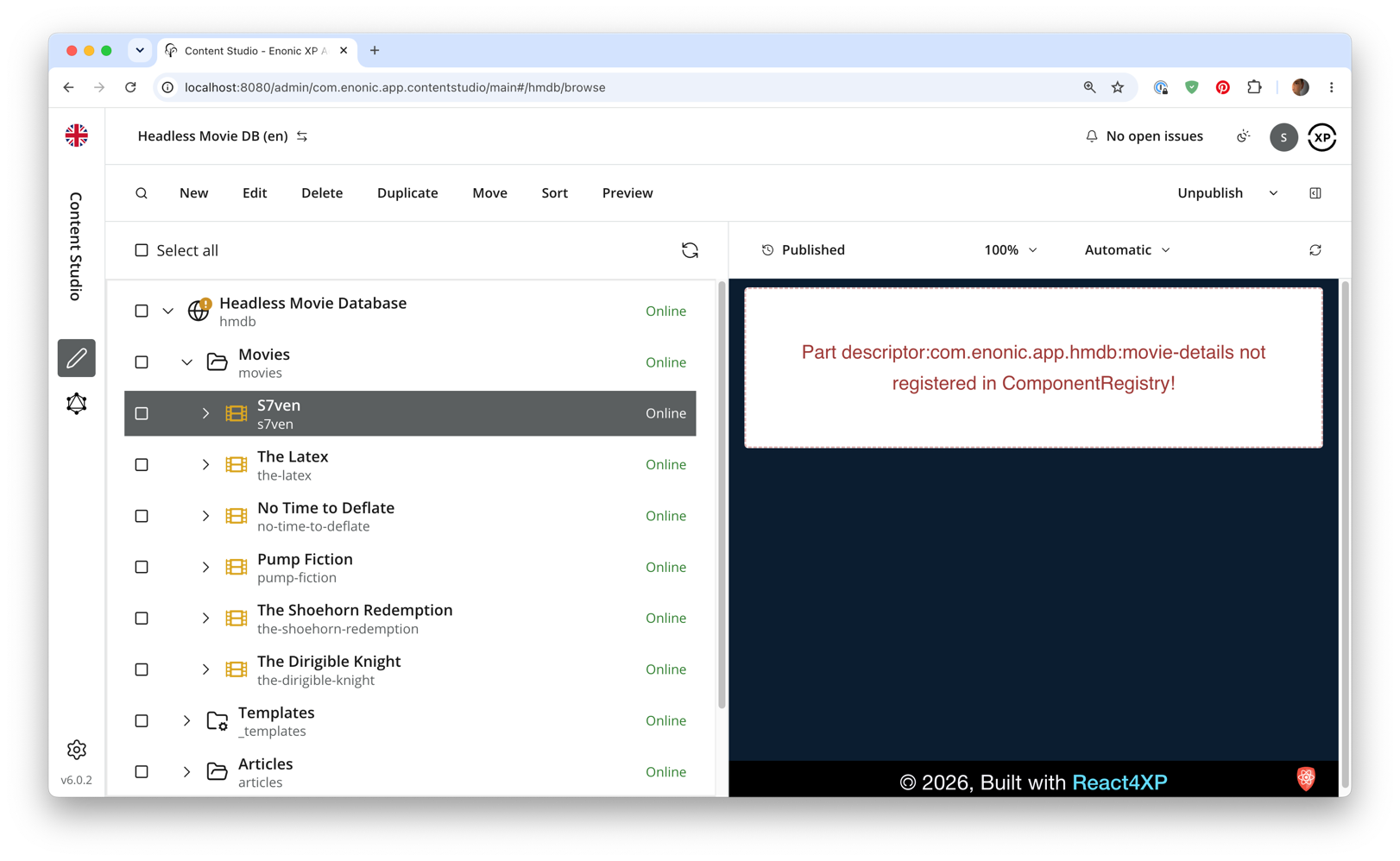
Task: Click the browser address bar URL
Action: 395,87
